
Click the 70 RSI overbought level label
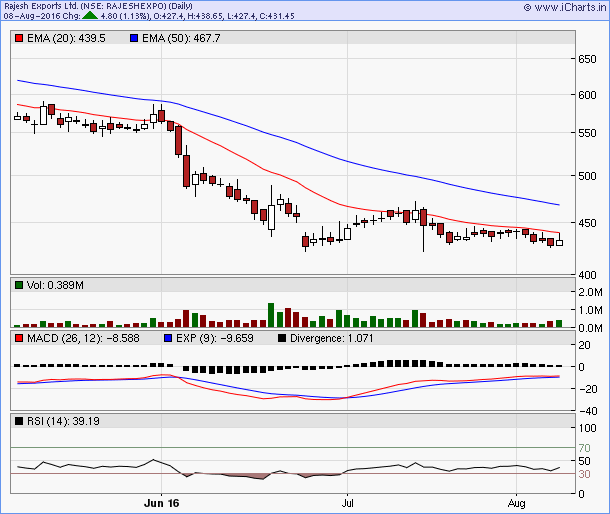584,448
